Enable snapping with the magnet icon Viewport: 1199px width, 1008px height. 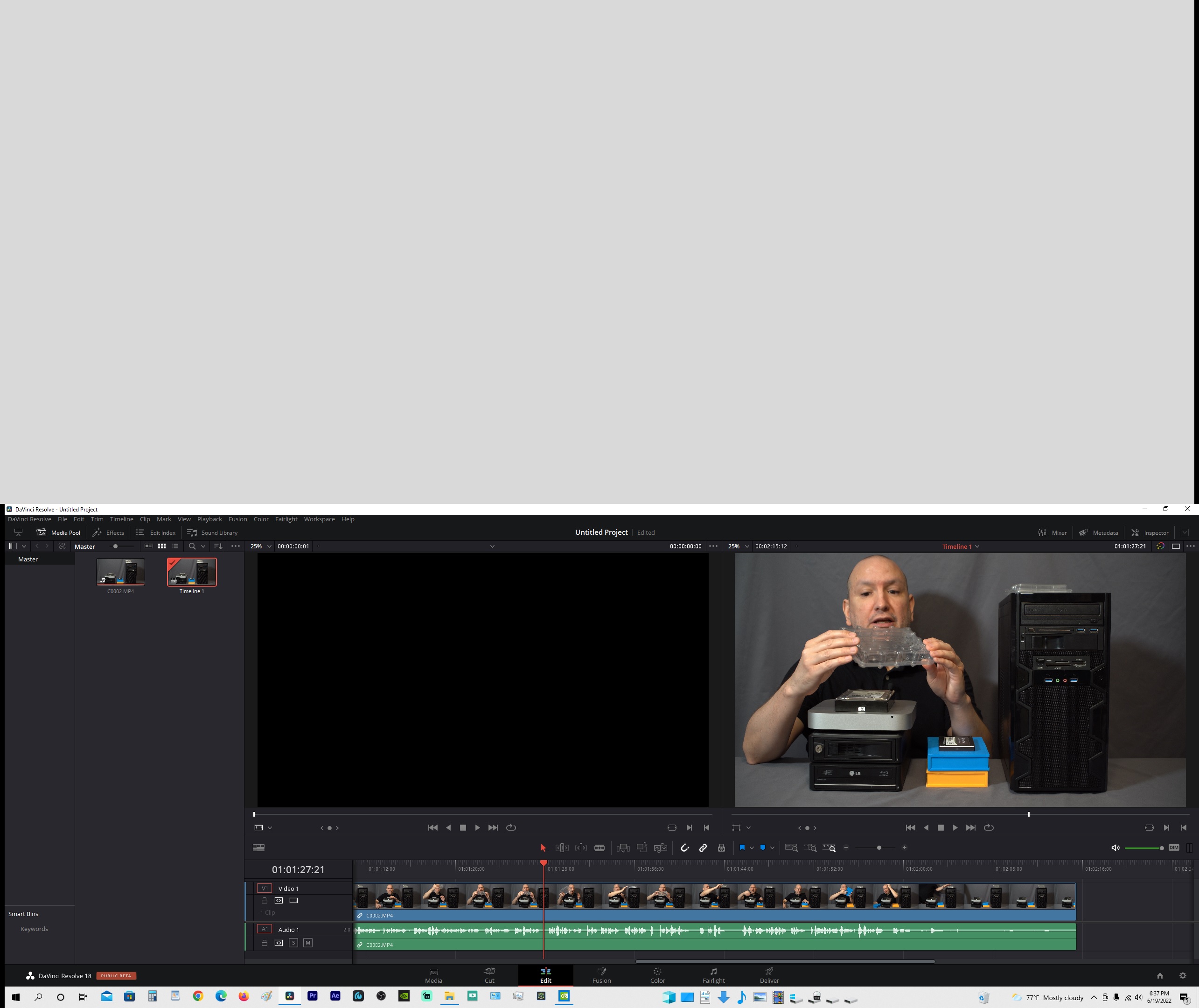(685, 848)
